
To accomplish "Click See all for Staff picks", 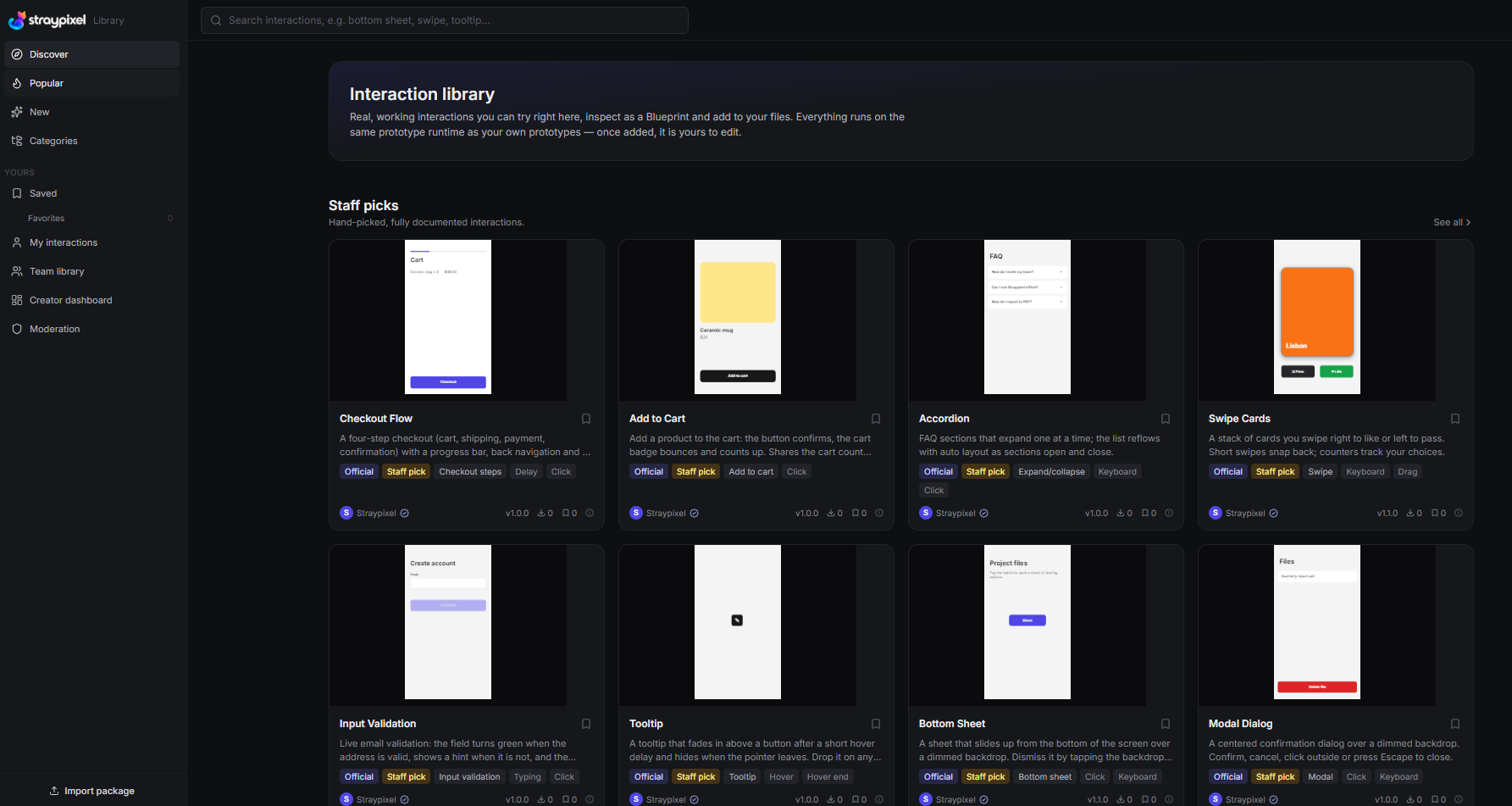I will click(1452, 222).
